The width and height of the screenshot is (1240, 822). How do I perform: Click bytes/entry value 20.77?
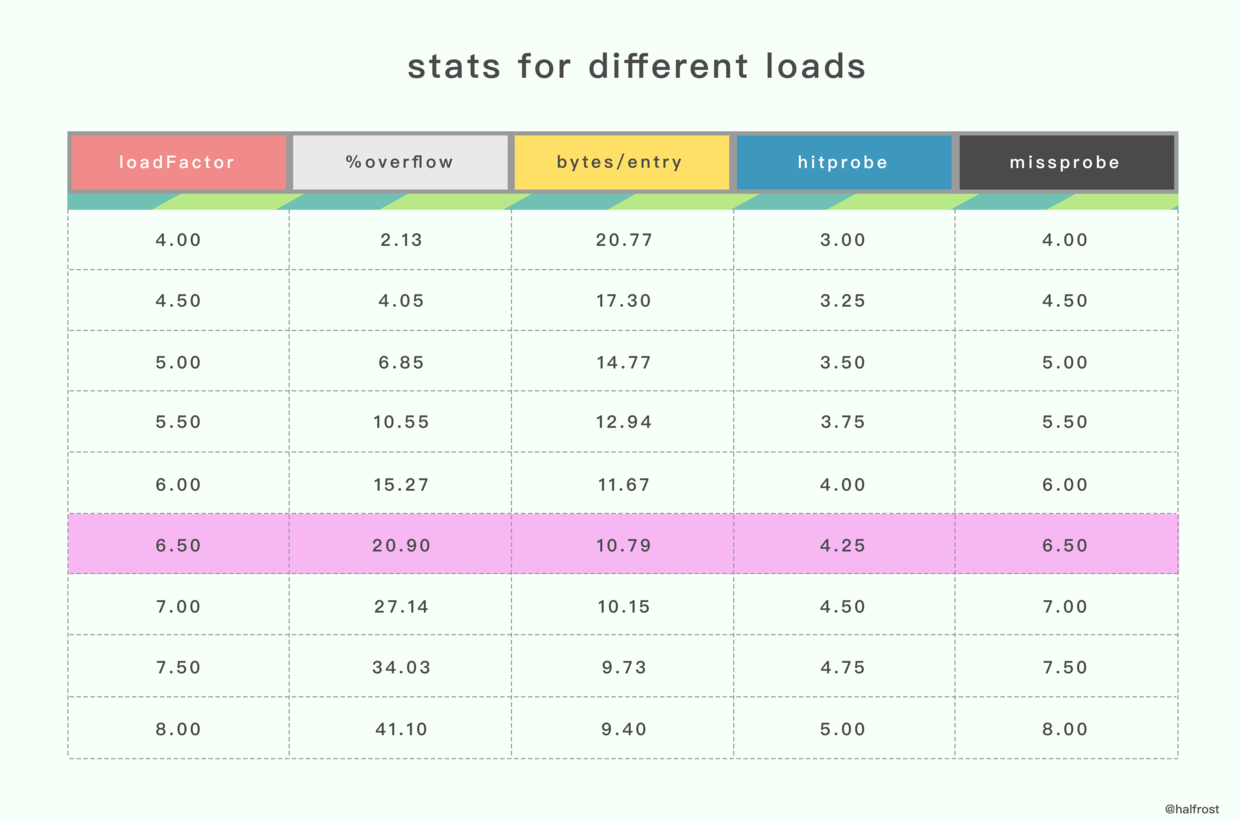coord(623,240)
